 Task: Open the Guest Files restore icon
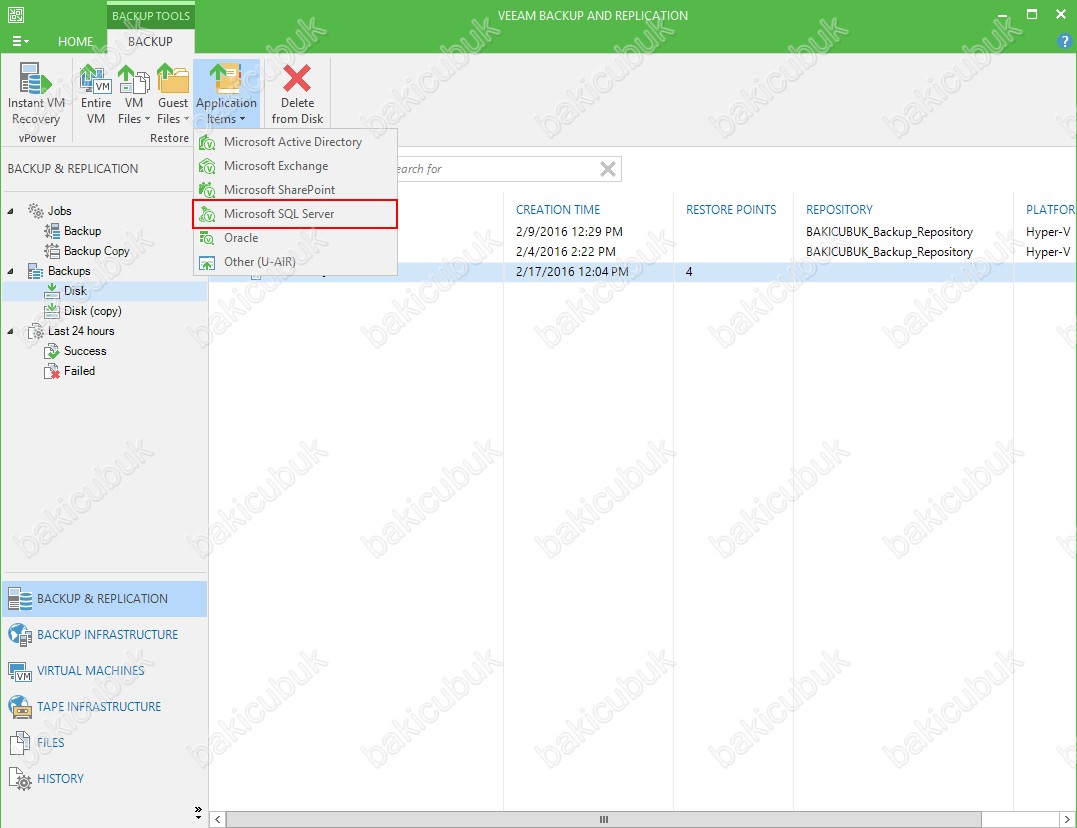[172, 78]
